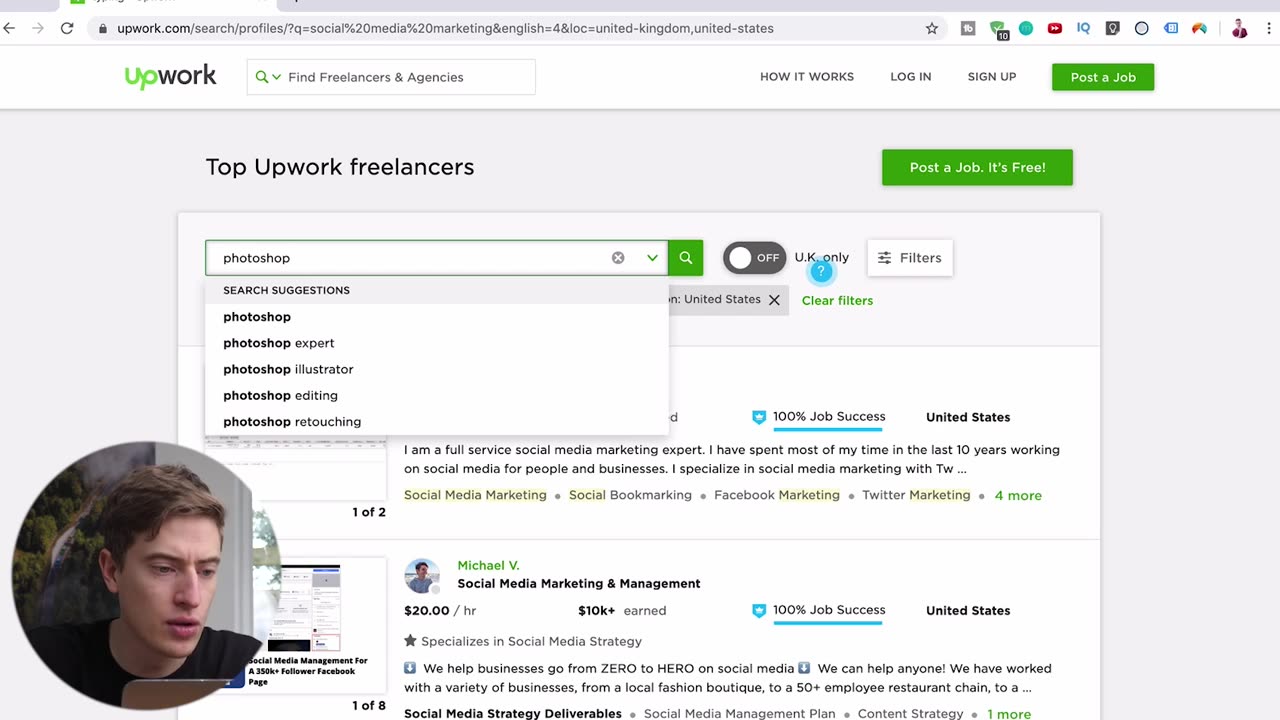Click the blue tag extension icon
This screenshot has width=1280, height=720.
click(1171, 28)
